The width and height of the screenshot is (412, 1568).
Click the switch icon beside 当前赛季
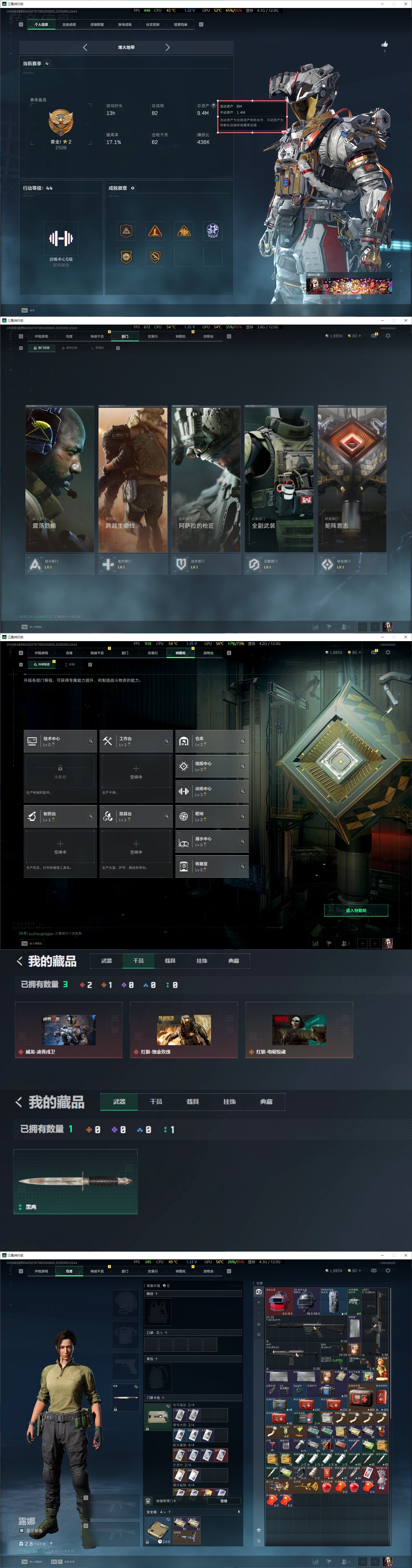pyautogui.click(x=47, y=63)
